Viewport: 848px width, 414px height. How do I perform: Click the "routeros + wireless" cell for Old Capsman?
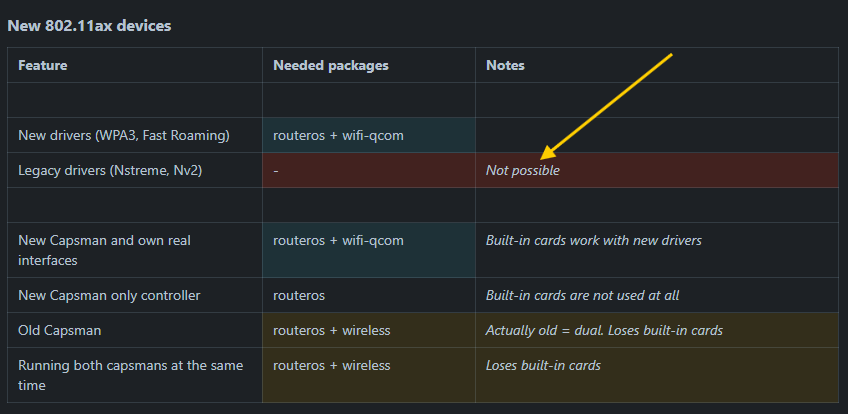click(331, 330)
